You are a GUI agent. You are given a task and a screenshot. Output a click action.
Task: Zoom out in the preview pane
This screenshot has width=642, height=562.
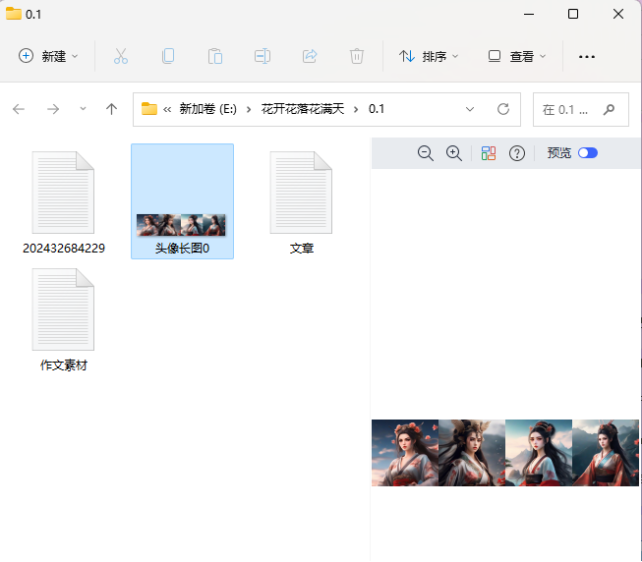pyautogui.click(x=425, y=153)
